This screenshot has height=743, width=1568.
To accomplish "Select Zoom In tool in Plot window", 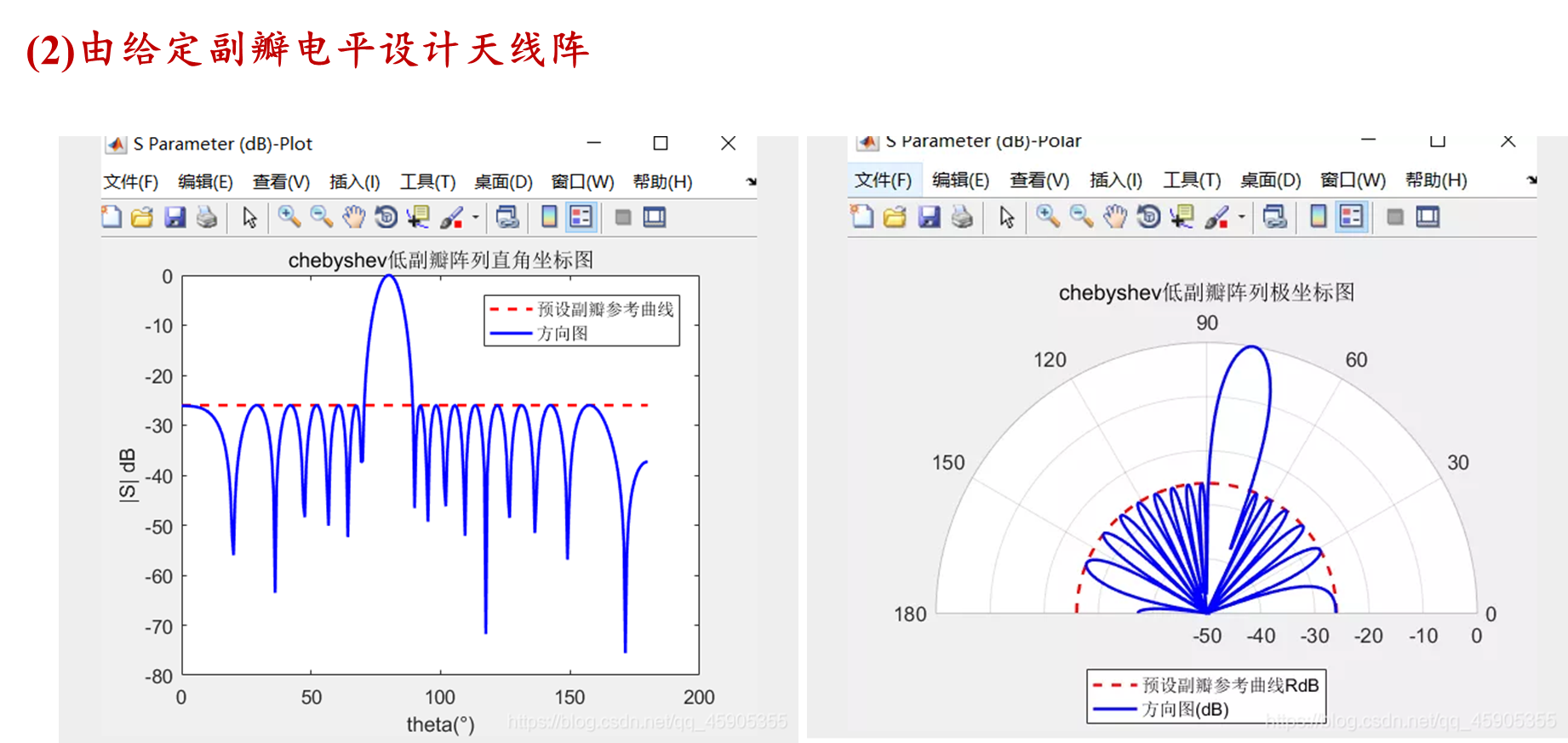I will pyautogui.click(x=289, y=217).
